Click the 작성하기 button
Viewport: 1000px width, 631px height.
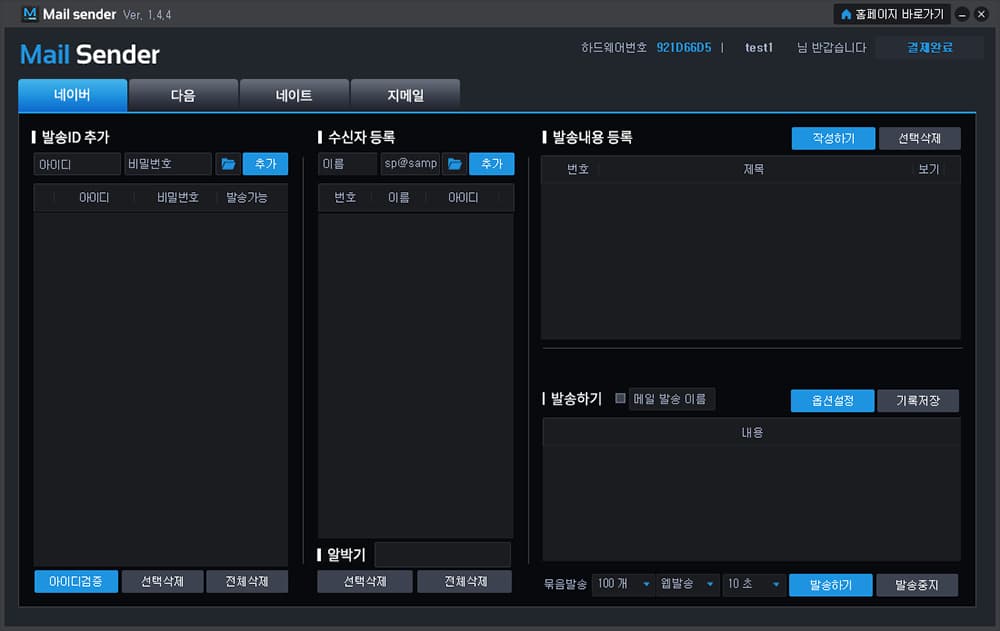[x=833, y=138]
